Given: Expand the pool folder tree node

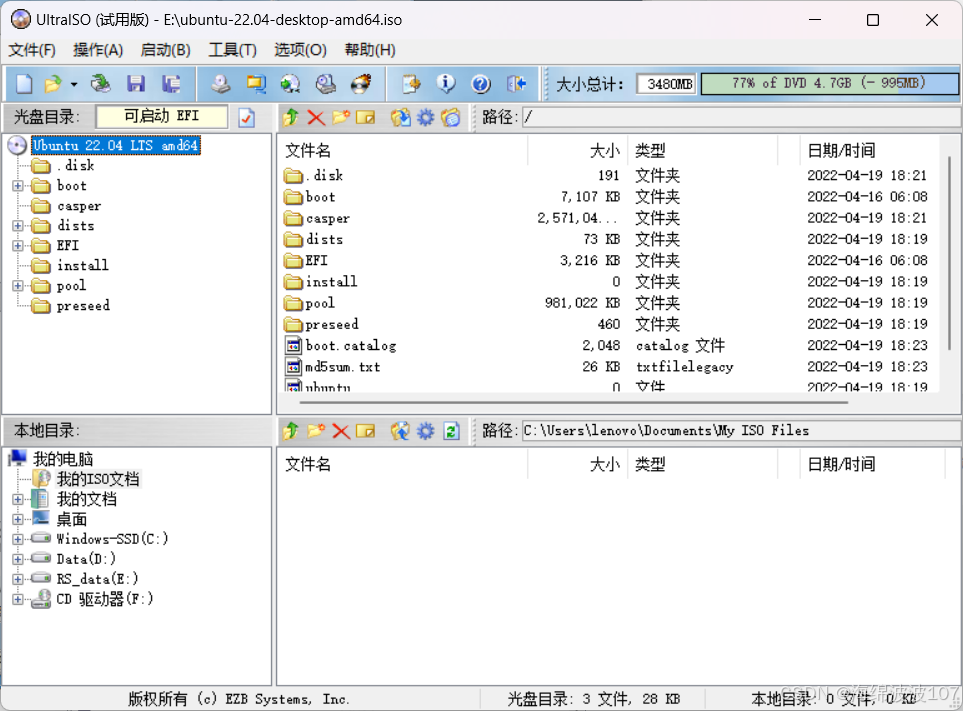Looking at the screenshot, I should tap(17, 286).
